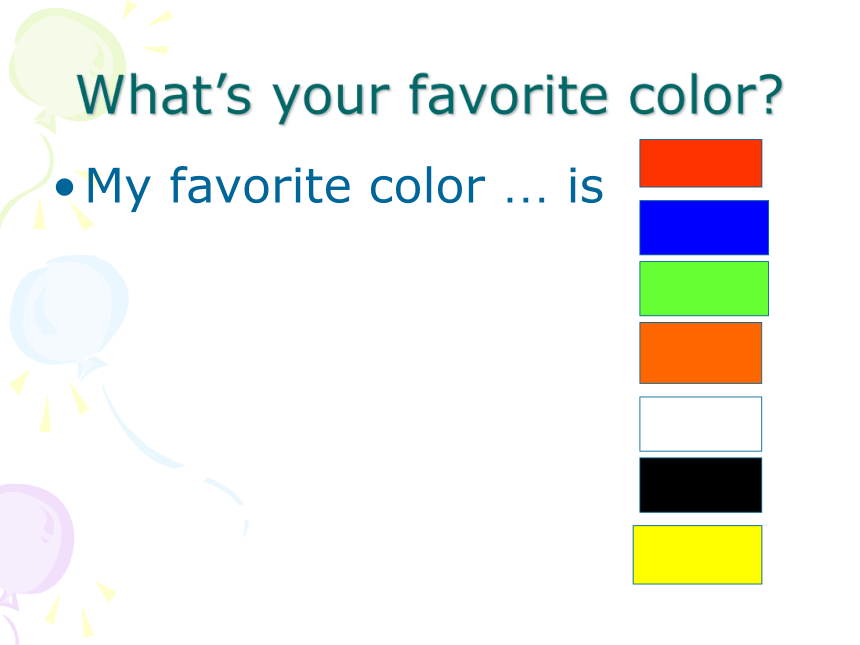Click the orange color rectangle

pos(700,353)
